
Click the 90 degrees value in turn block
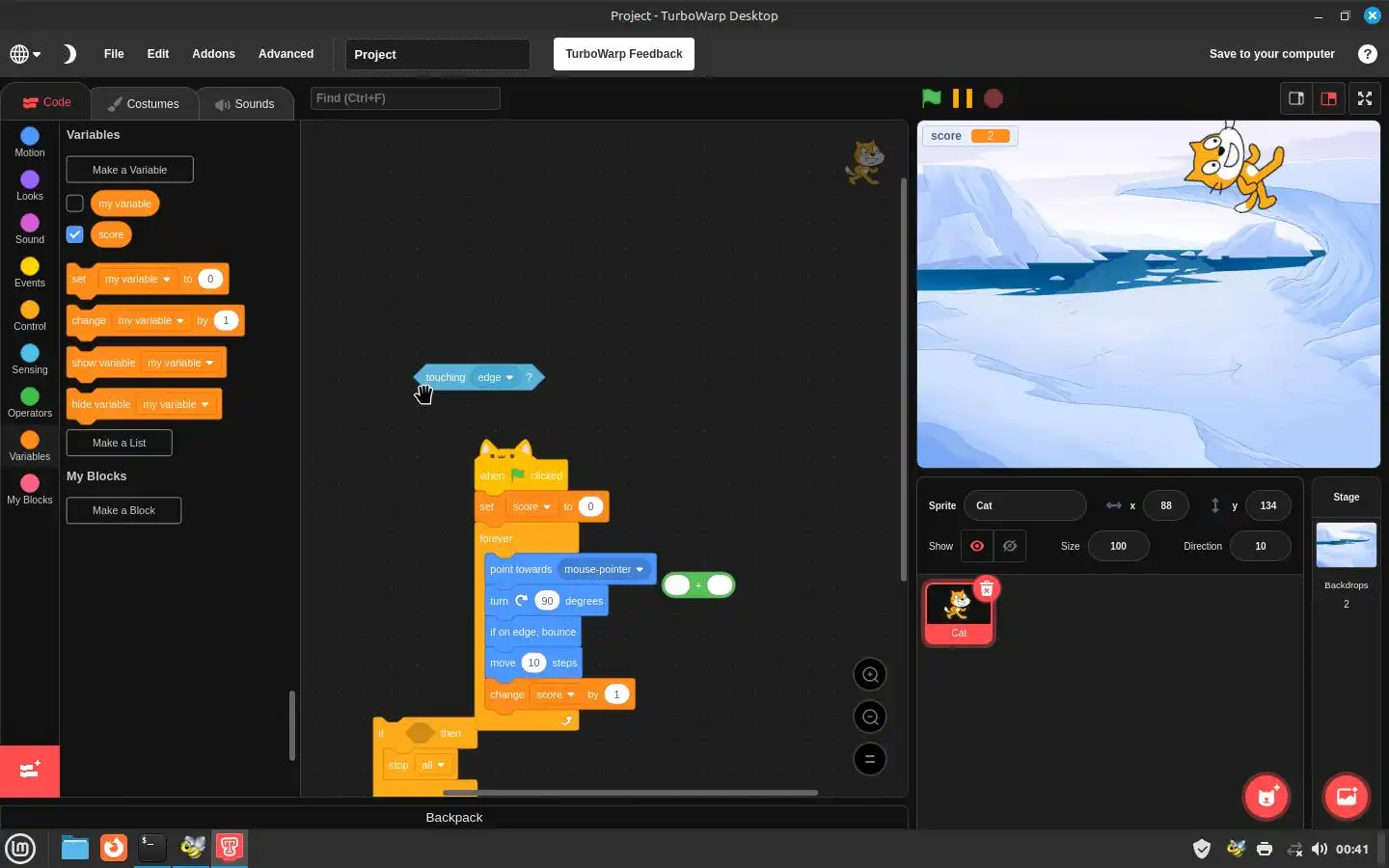pos(547,601)
